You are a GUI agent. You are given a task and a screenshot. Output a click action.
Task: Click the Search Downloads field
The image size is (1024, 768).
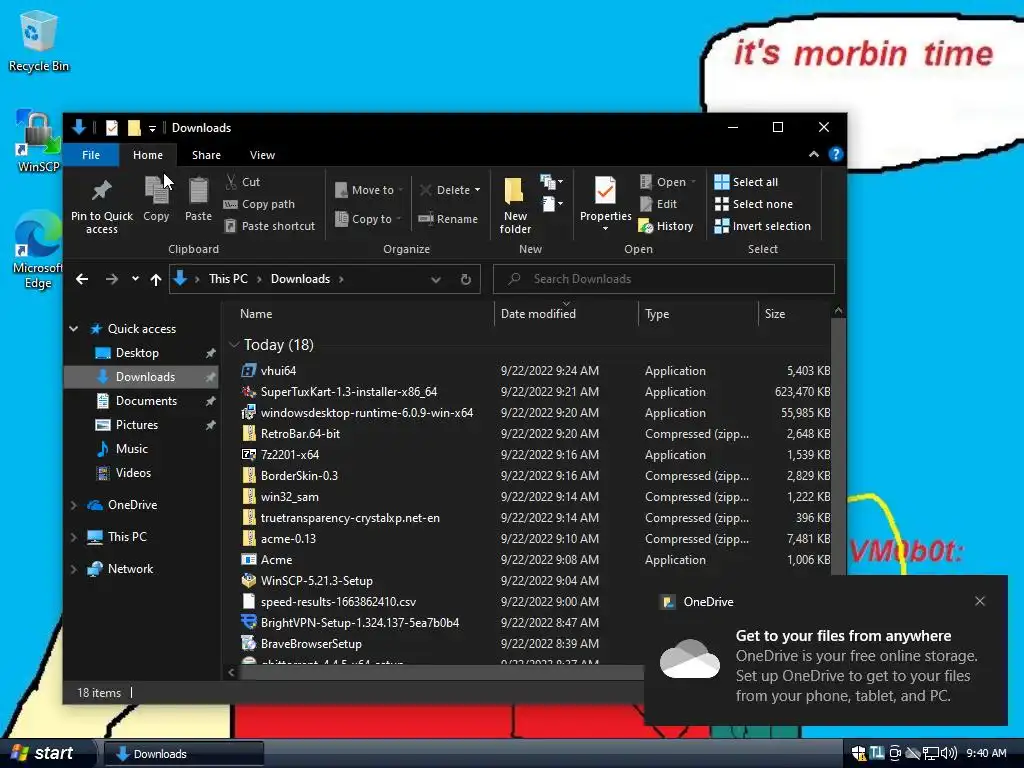(x=664, y=279)
